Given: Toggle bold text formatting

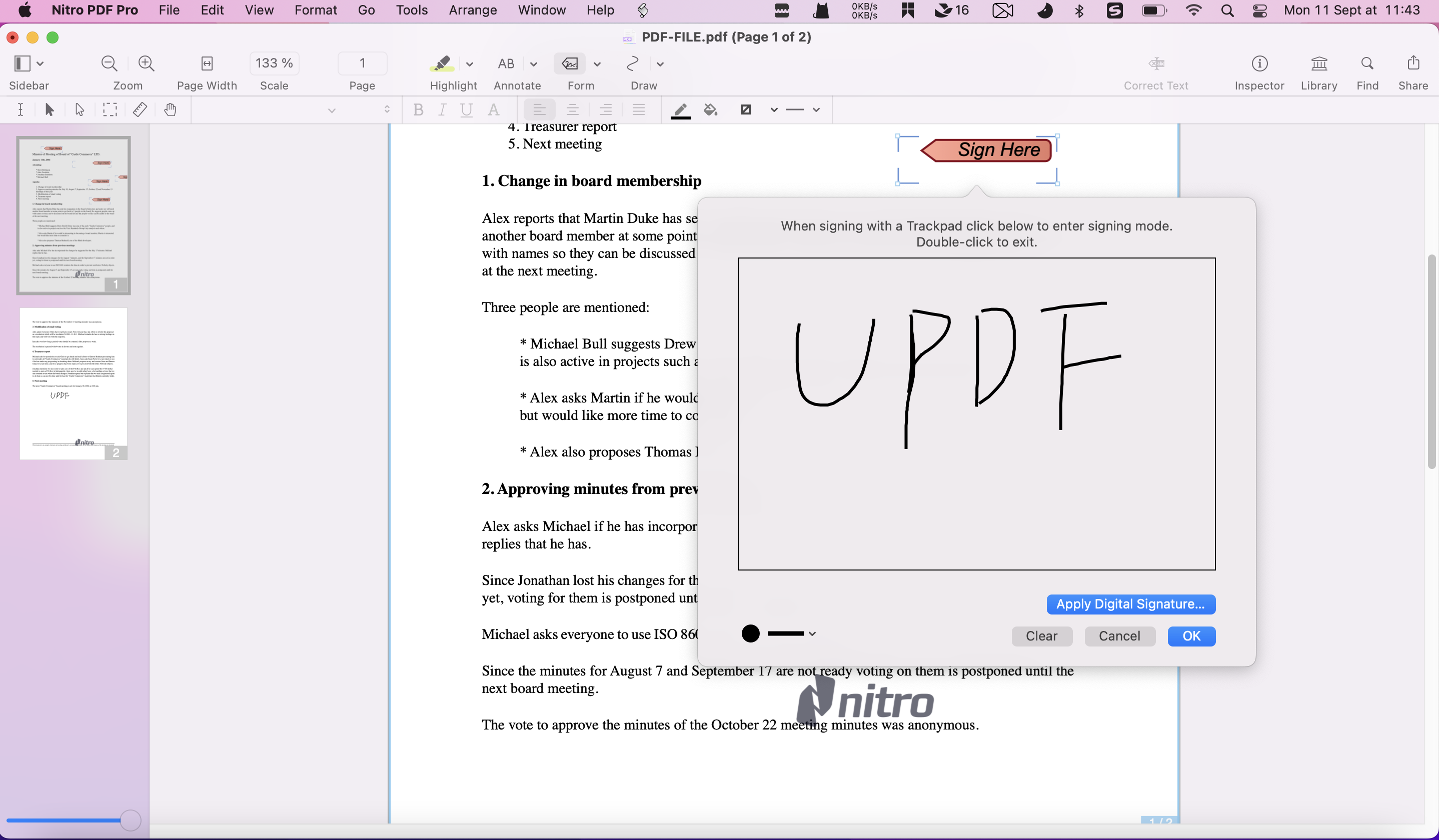Looking at the screenshot, I should click(419, 109).
